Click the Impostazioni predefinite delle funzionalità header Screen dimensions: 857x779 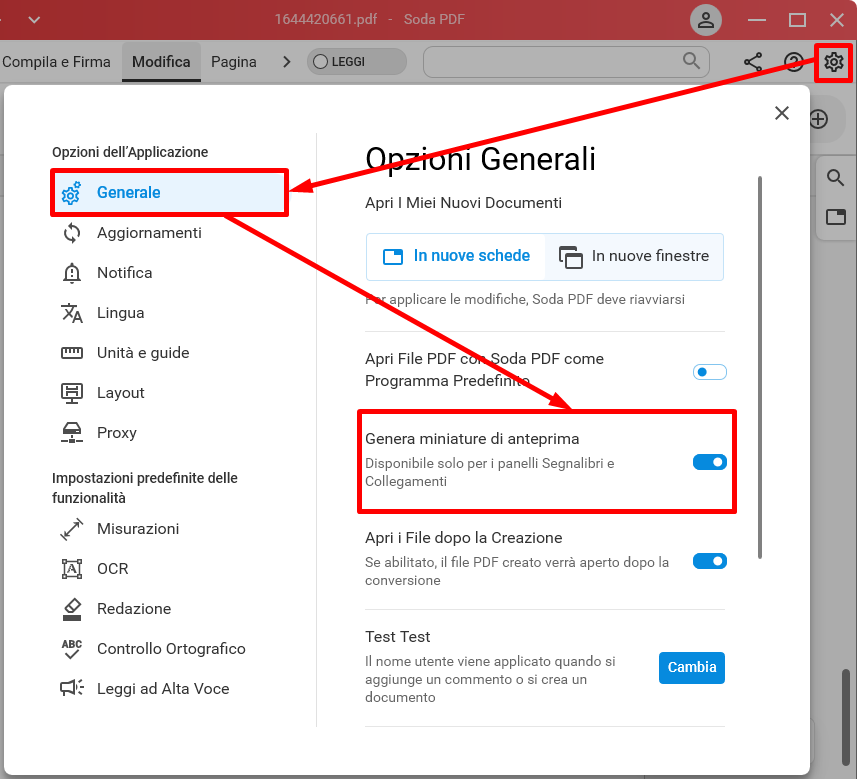click(145, 488)
